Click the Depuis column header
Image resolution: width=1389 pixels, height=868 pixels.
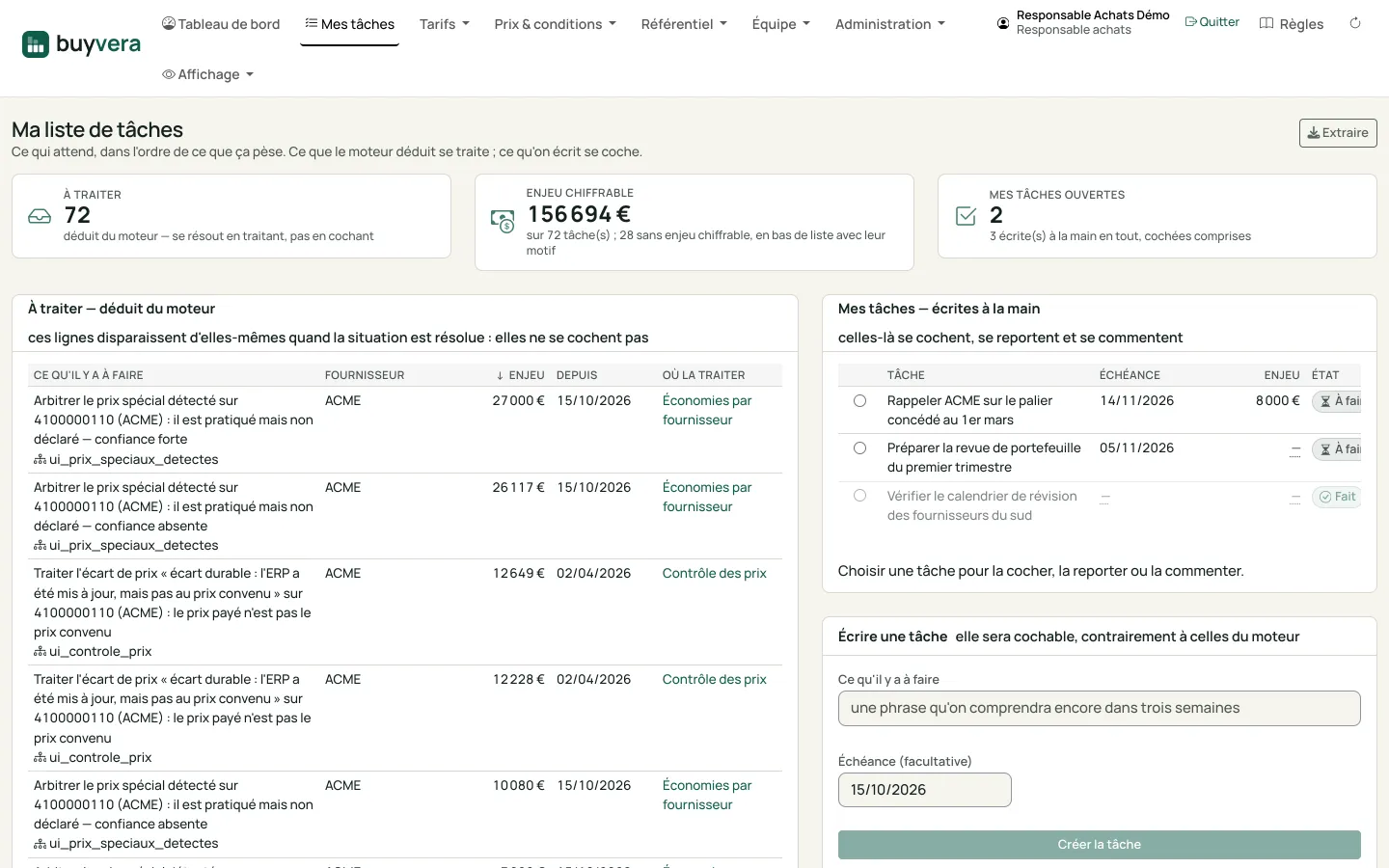pyautogui.click(x=577, y=375)
